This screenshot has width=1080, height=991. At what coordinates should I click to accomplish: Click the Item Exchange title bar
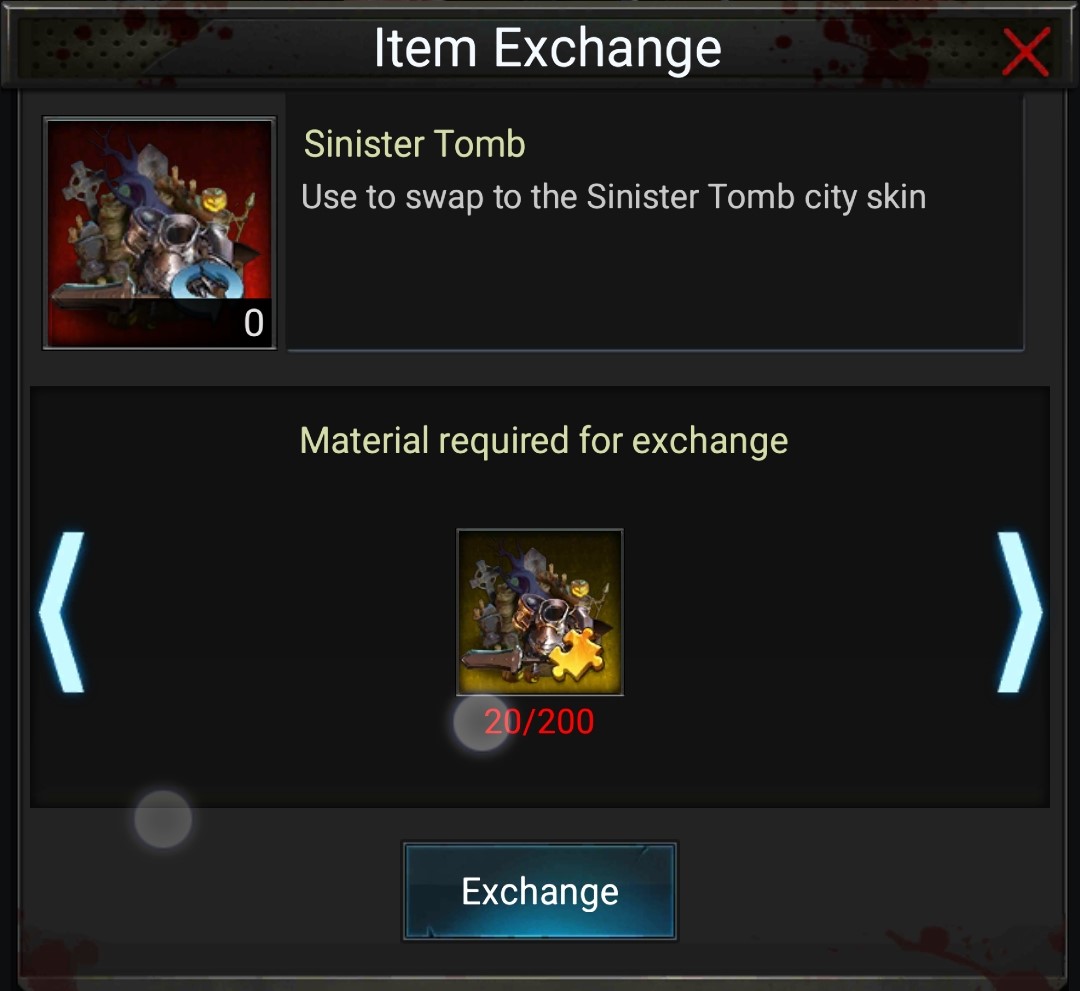coord(547,48)
